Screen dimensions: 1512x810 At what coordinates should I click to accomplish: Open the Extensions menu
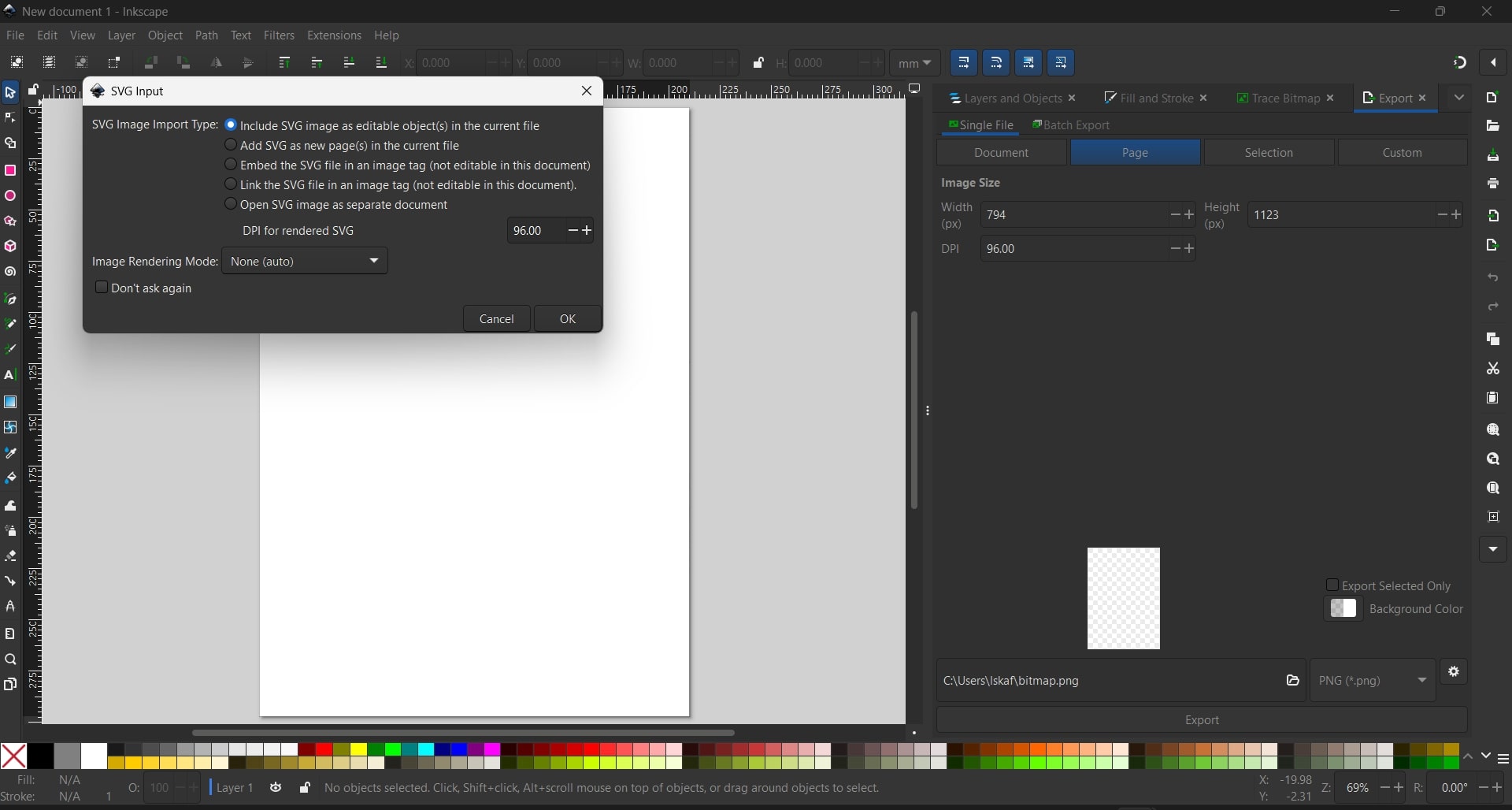point(334,35)
